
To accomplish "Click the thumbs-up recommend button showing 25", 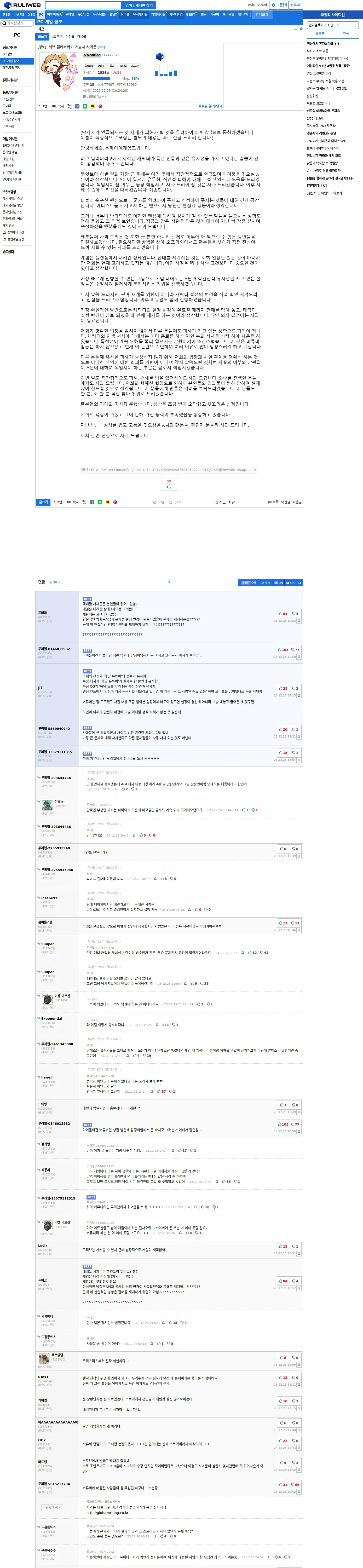I will click(169, 484).
